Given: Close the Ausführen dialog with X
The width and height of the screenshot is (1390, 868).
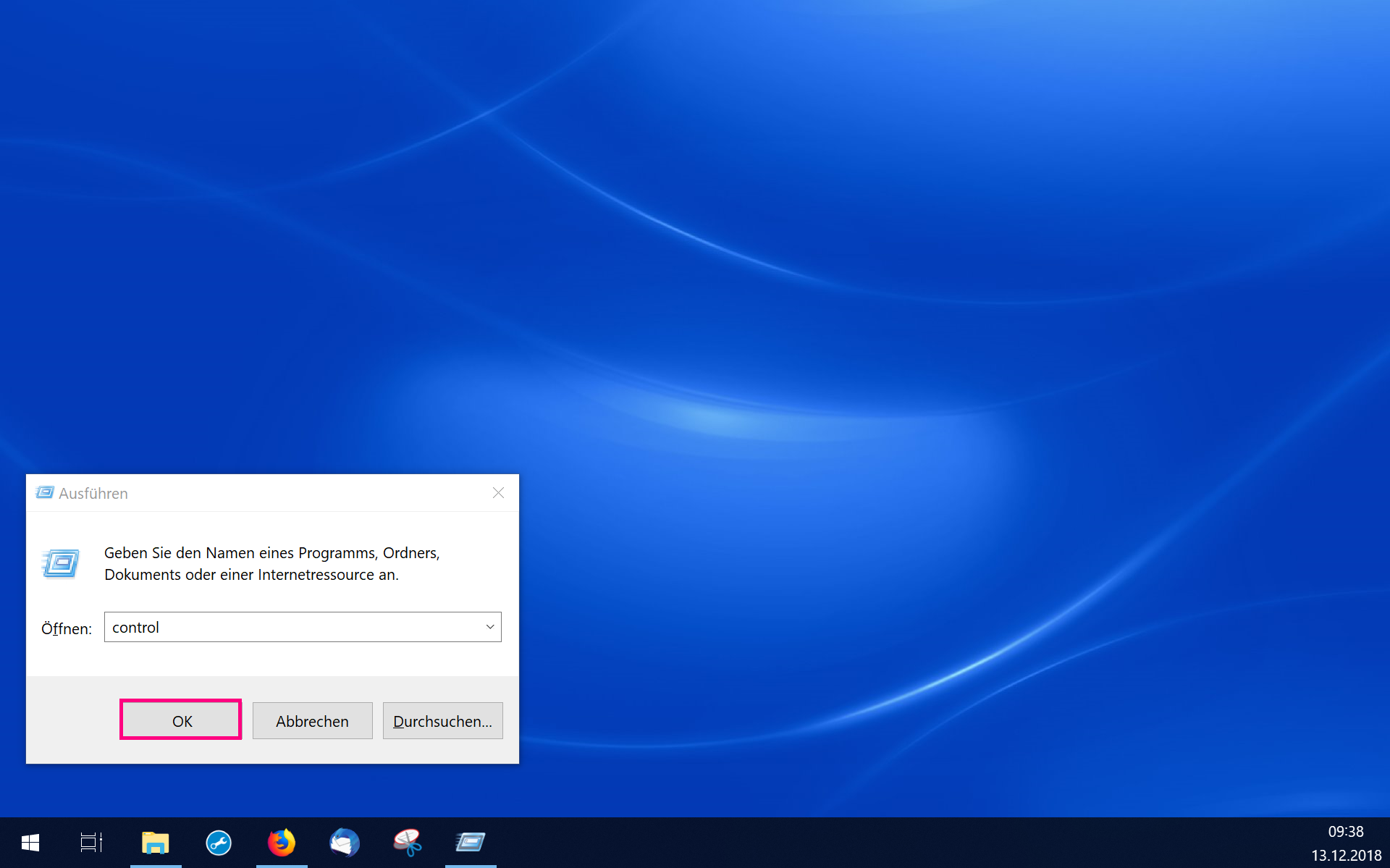Looking at the screenshot, I should click(498, 493).
